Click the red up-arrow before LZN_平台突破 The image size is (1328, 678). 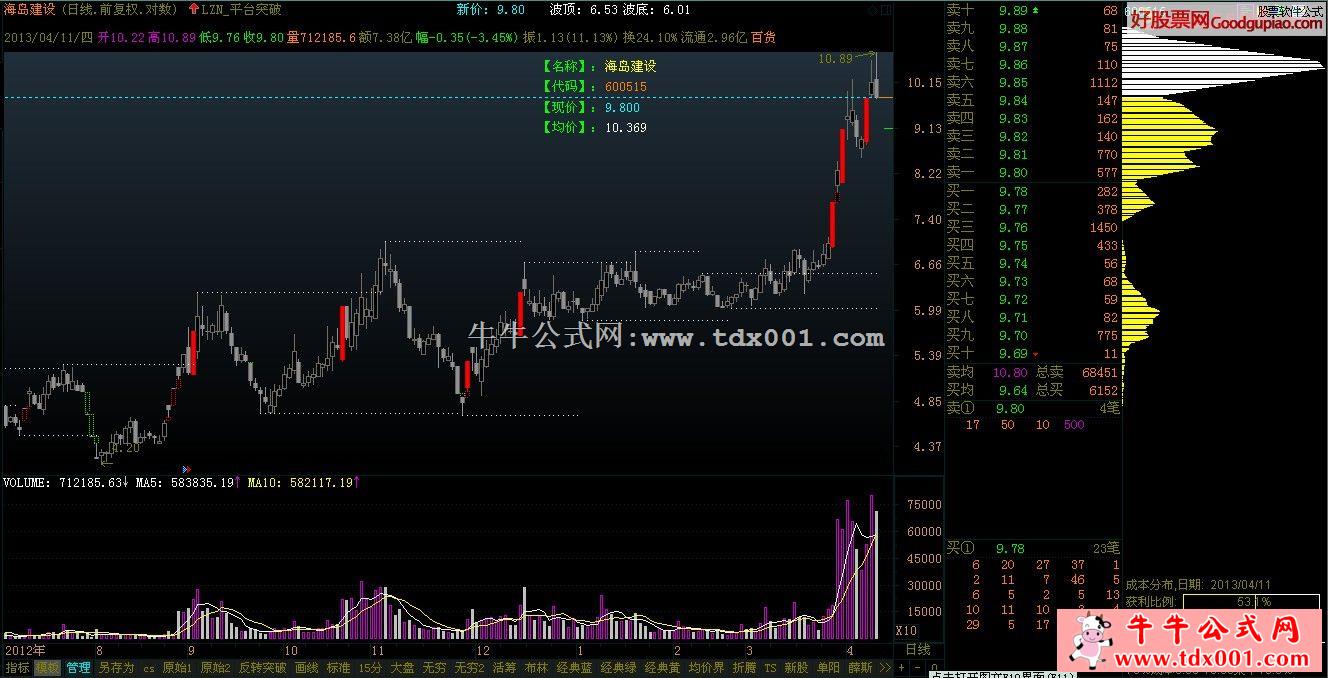click(193, 9)
